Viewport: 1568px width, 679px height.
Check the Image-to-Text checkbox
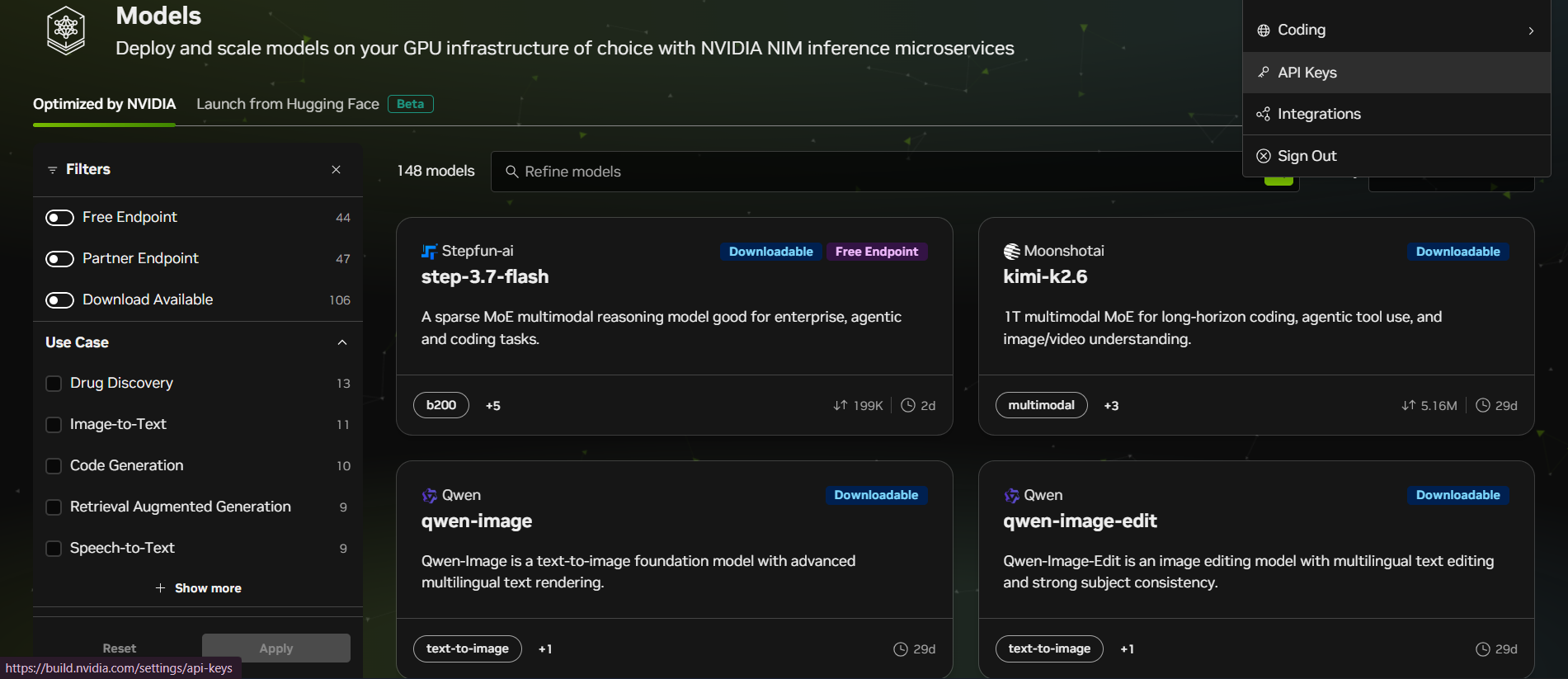54,425
